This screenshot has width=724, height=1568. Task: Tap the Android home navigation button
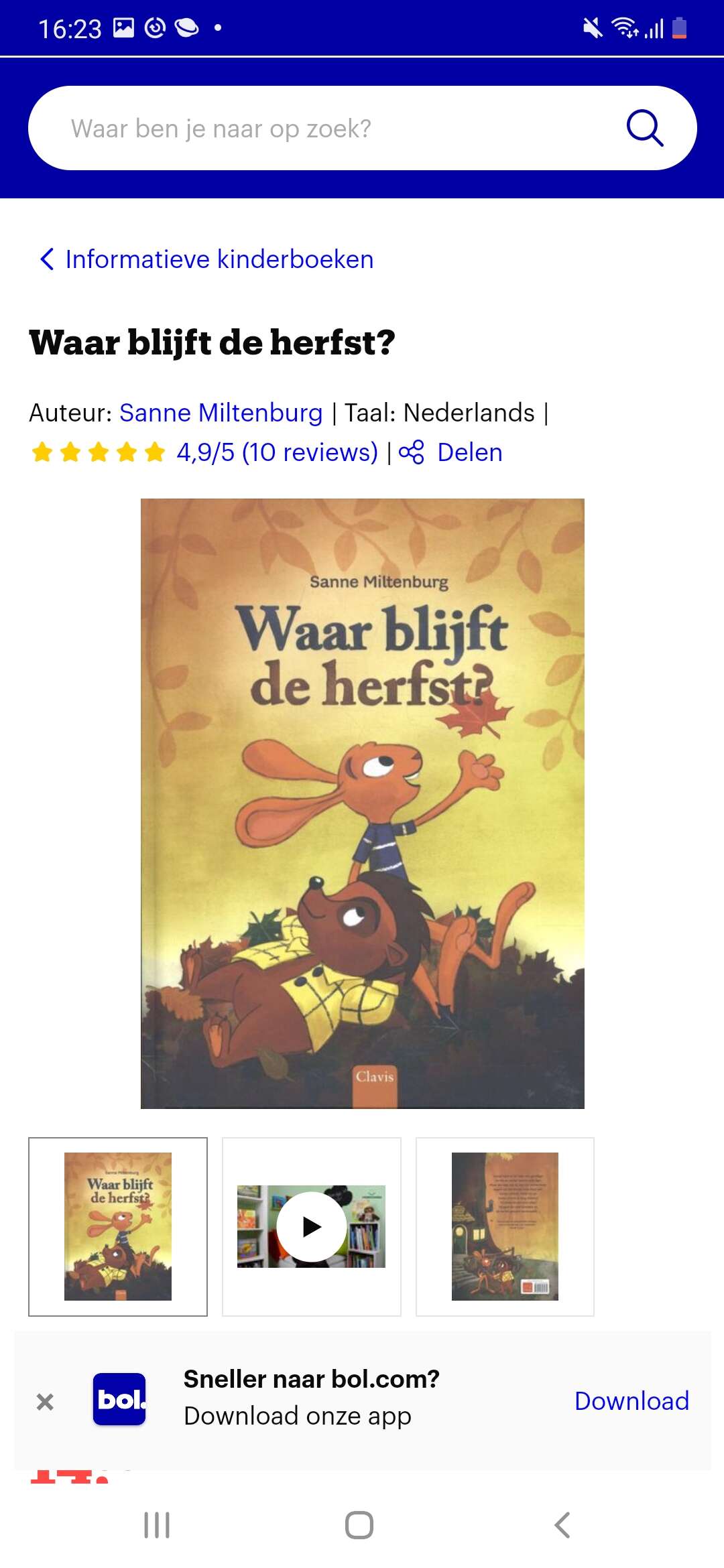359,1525
